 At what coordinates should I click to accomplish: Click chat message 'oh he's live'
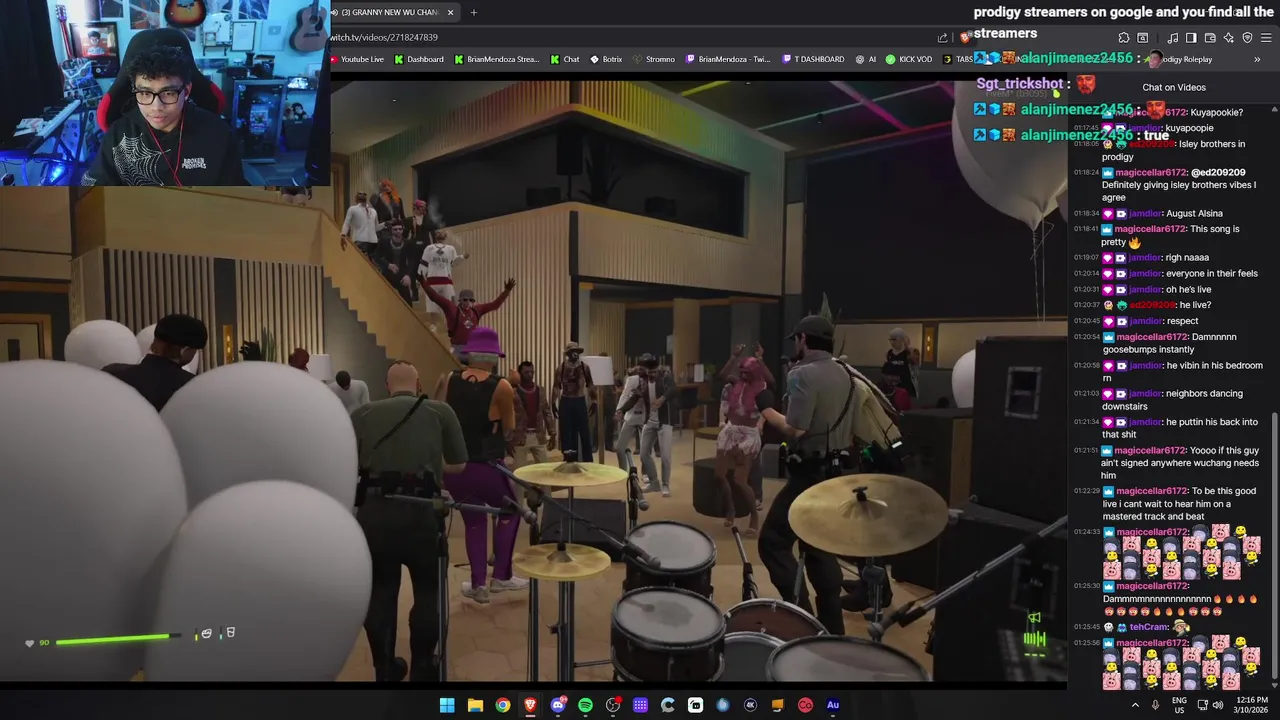point(1189,289)
